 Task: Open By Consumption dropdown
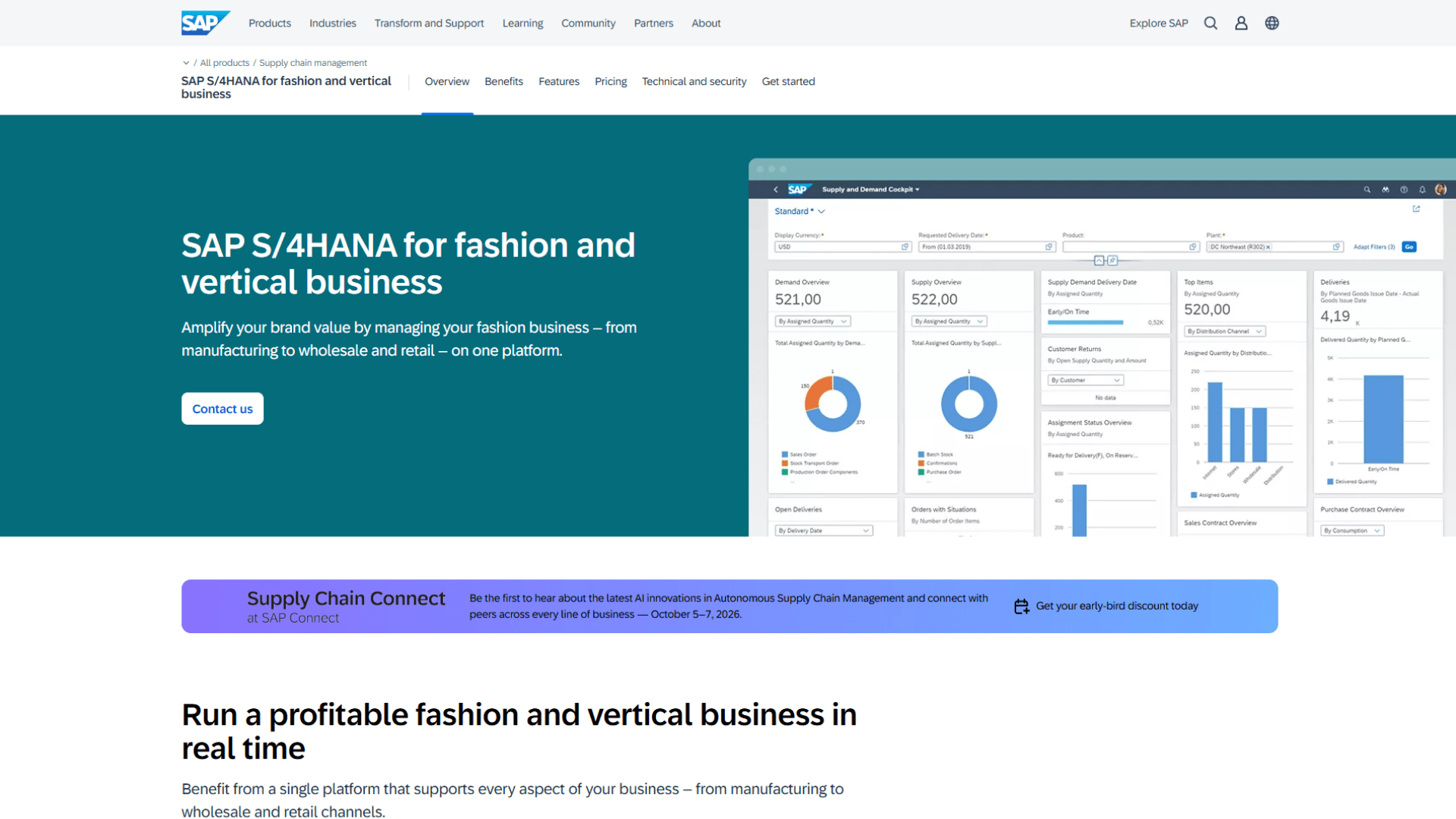click(x=1352, y=531)
